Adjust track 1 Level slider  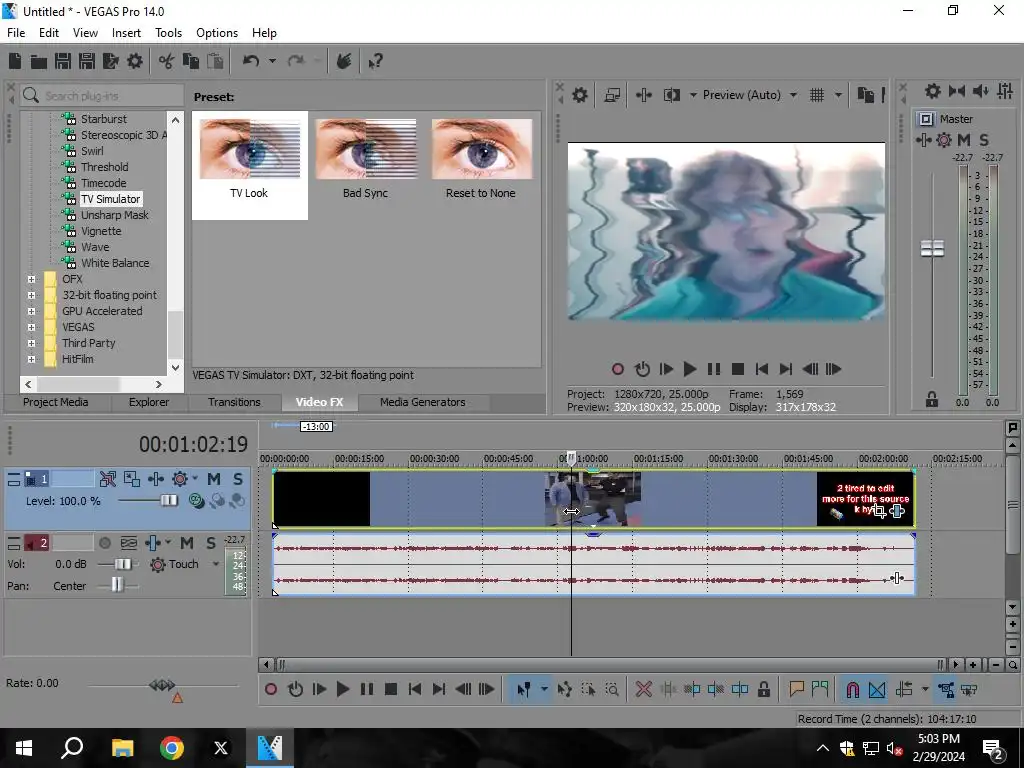pyautogui.click(x=168, y=501)
